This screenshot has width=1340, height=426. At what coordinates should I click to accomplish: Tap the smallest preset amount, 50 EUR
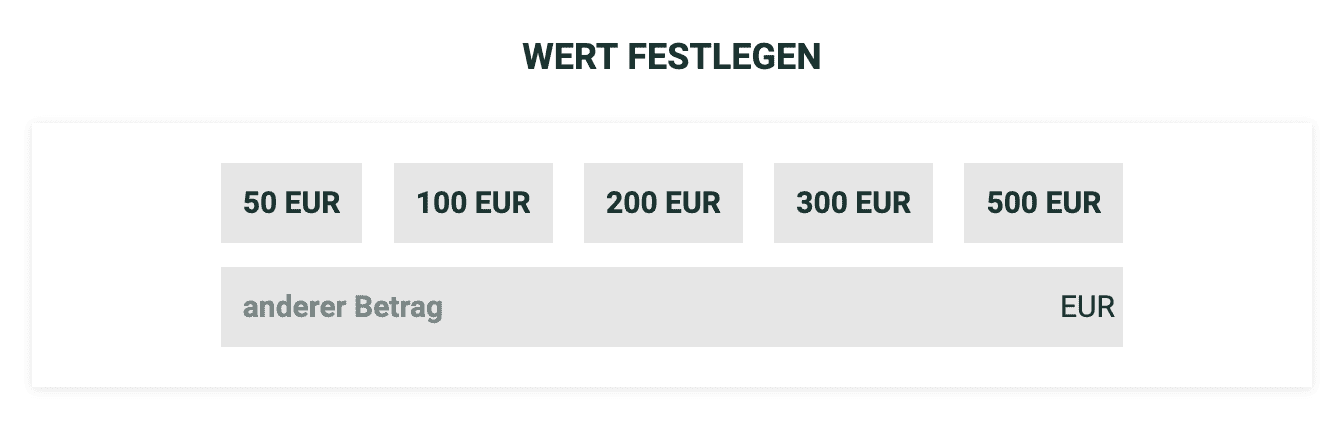pos(291,203)
